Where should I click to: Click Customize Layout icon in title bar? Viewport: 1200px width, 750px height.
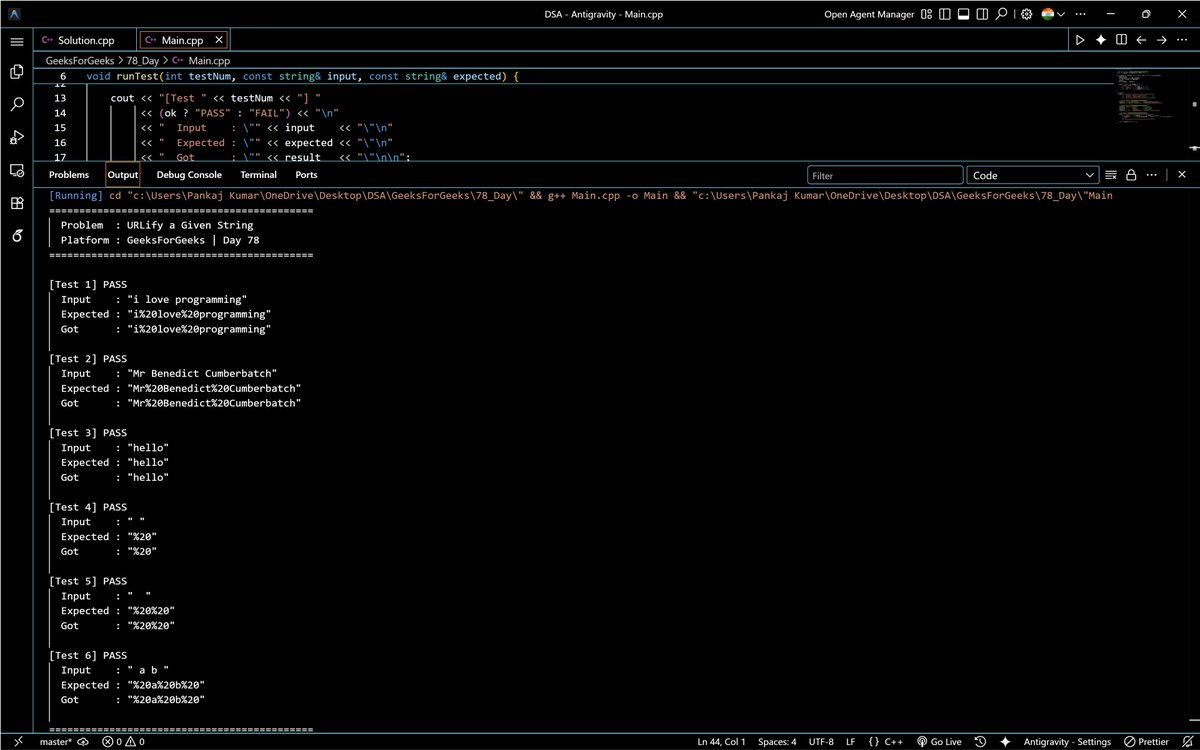(x=927, y=14)
